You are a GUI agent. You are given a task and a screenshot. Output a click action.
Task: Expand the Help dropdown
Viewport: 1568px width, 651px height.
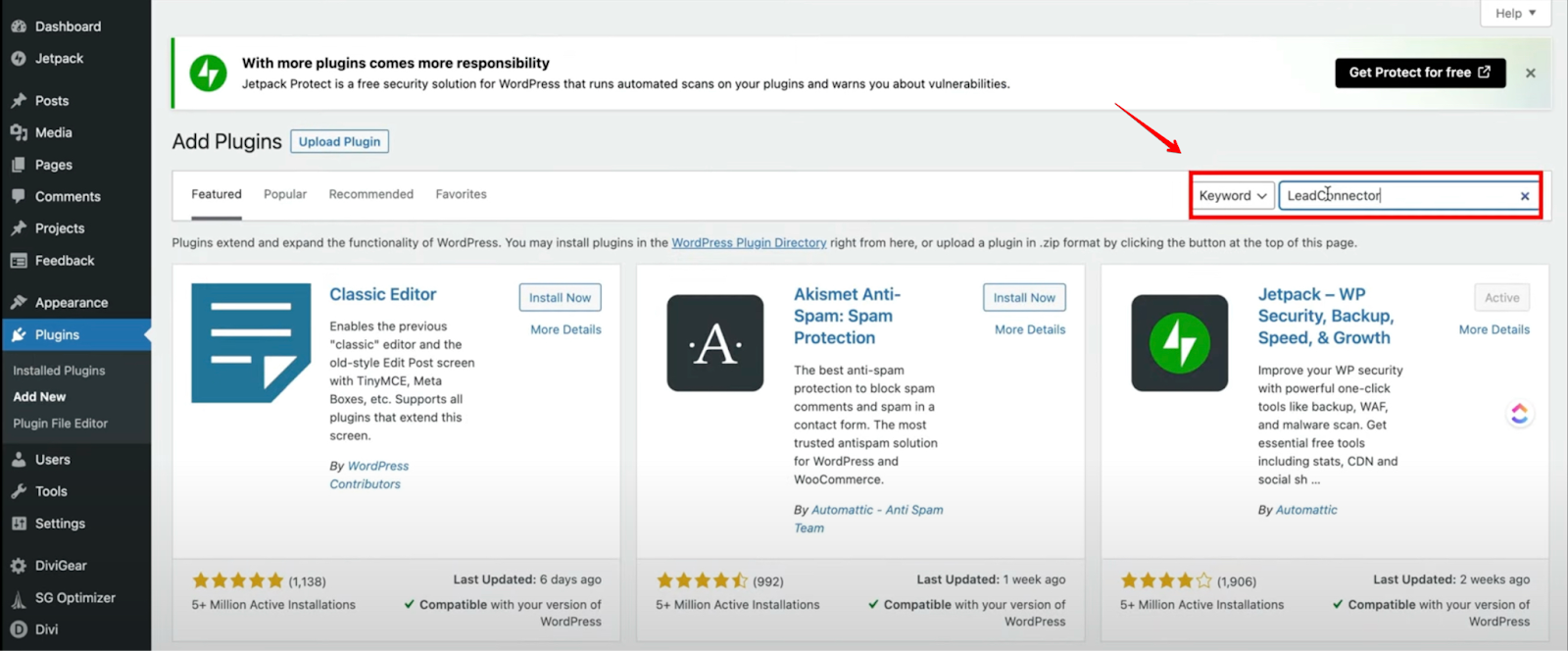pos(1515,13)
